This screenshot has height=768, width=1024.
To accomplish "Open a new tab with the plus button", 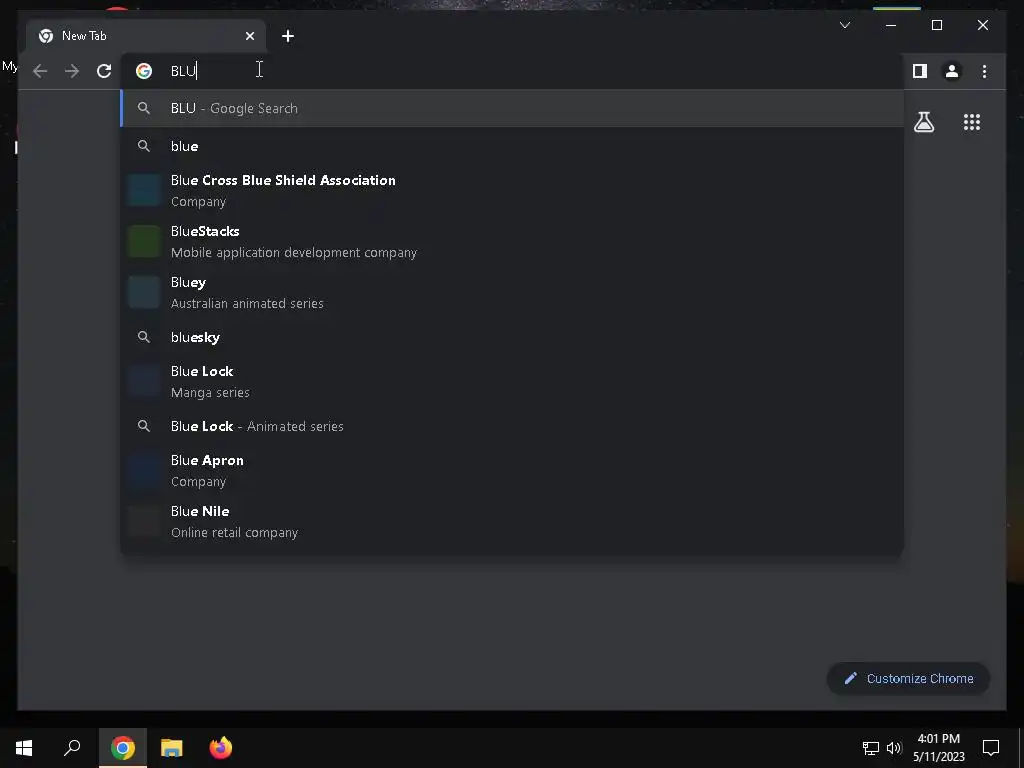I will [288, 36].
